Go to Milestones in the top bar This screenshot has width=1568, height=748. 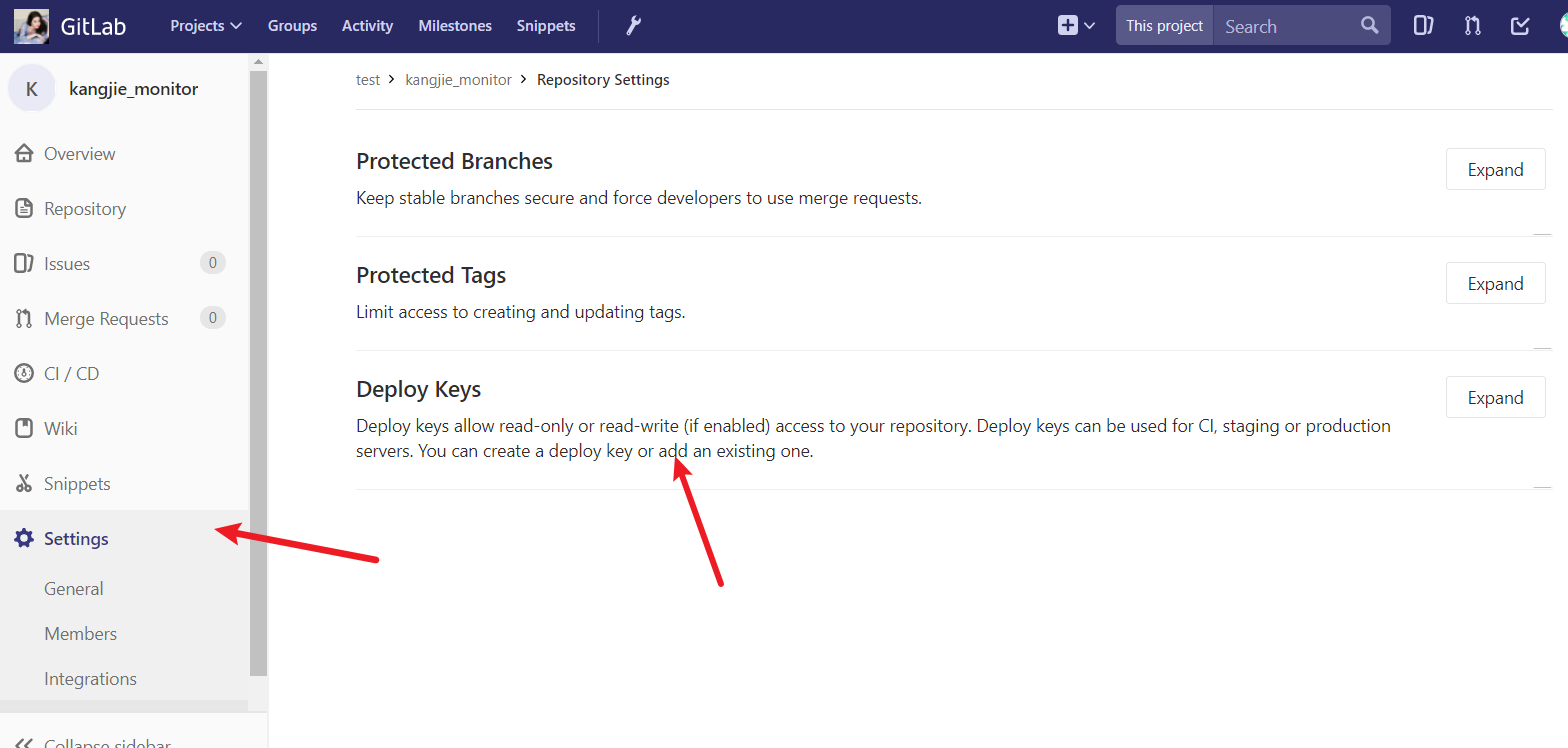455,26
